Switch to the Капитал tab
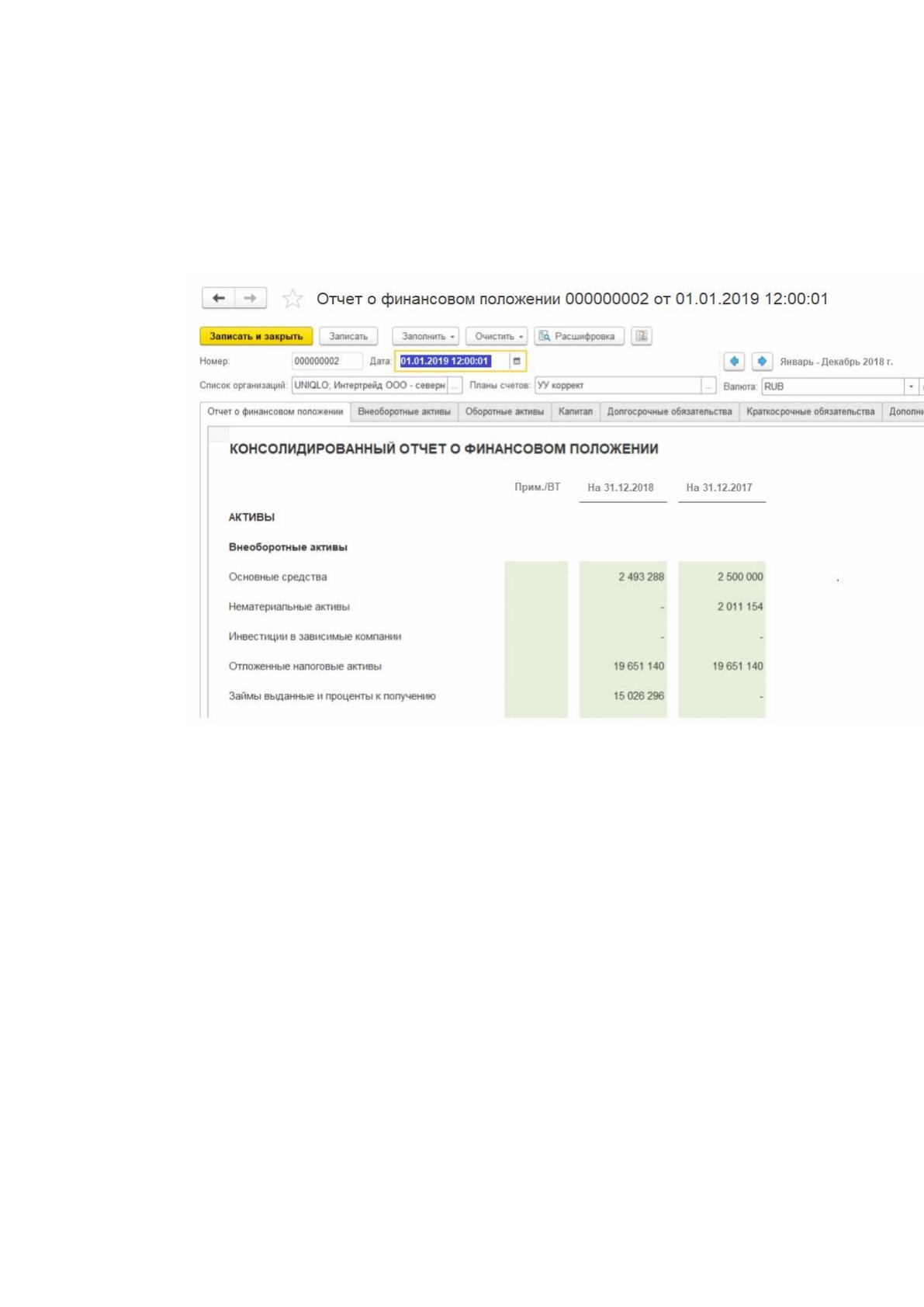Viewport: 924px width, 1307px height. click(x=576, y=411)
